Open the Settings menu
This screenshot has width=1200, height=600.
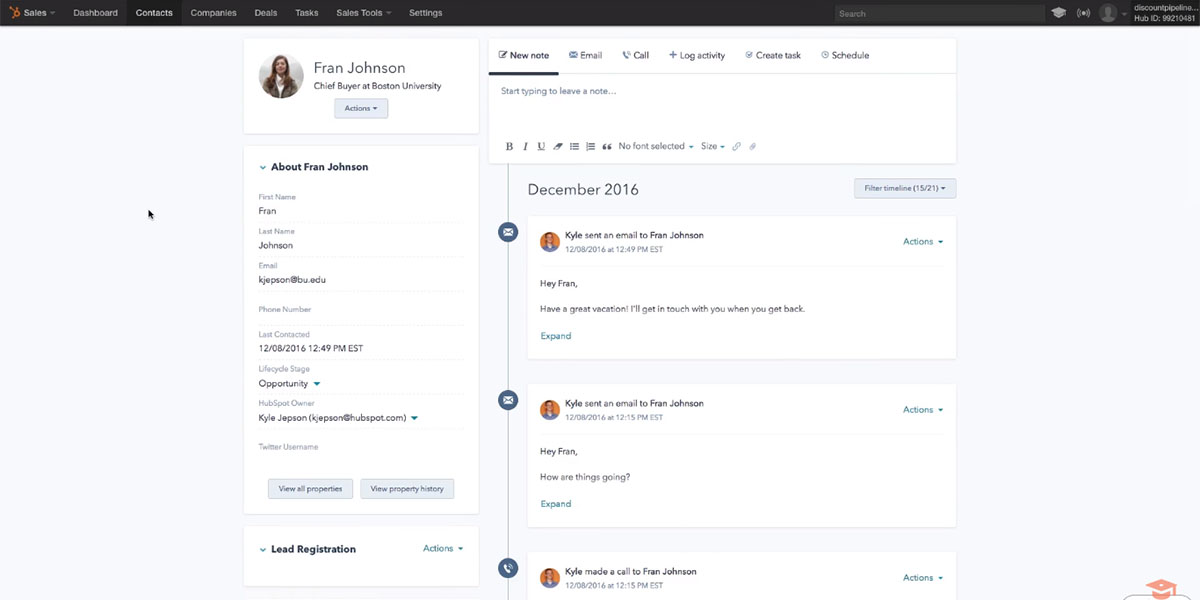(426, 13)
